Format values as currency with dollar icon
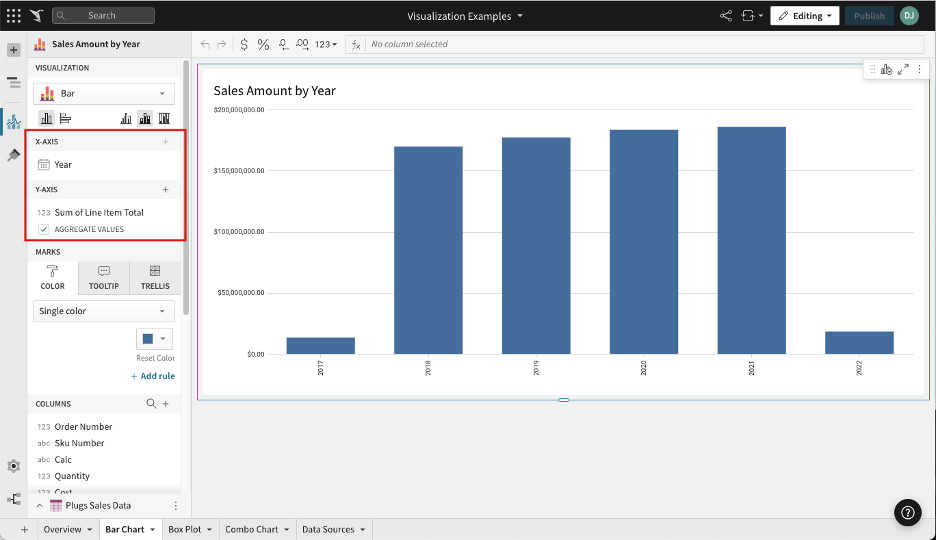 (x=244, y=44)
